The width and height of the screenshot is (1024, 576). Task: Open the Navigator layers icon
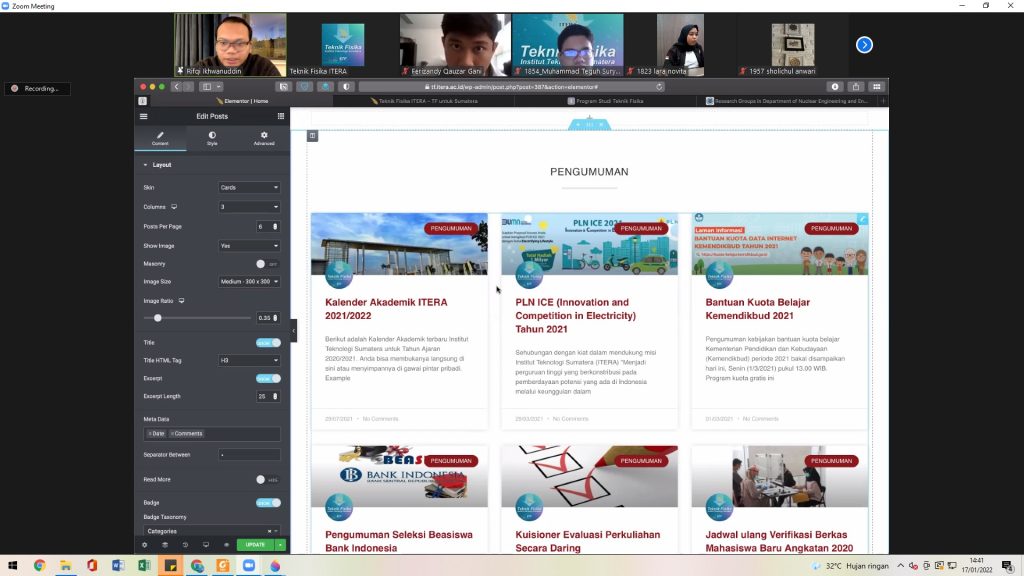coord(165,545)
